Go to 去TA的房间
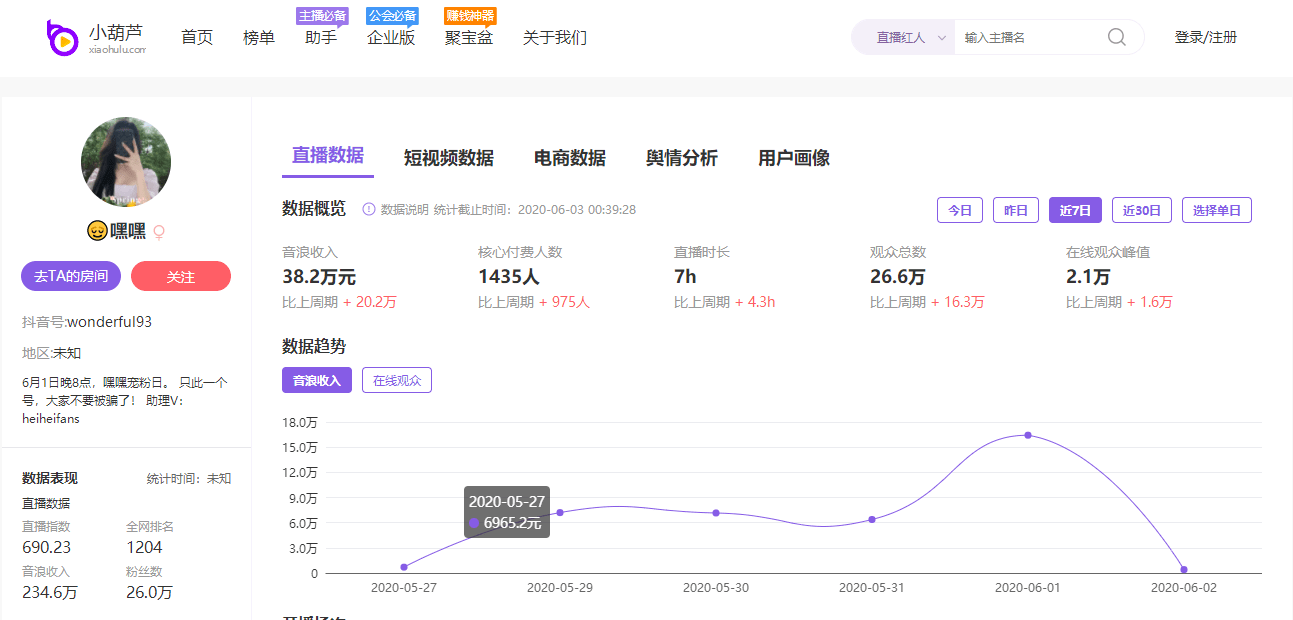 coord(71,277)
